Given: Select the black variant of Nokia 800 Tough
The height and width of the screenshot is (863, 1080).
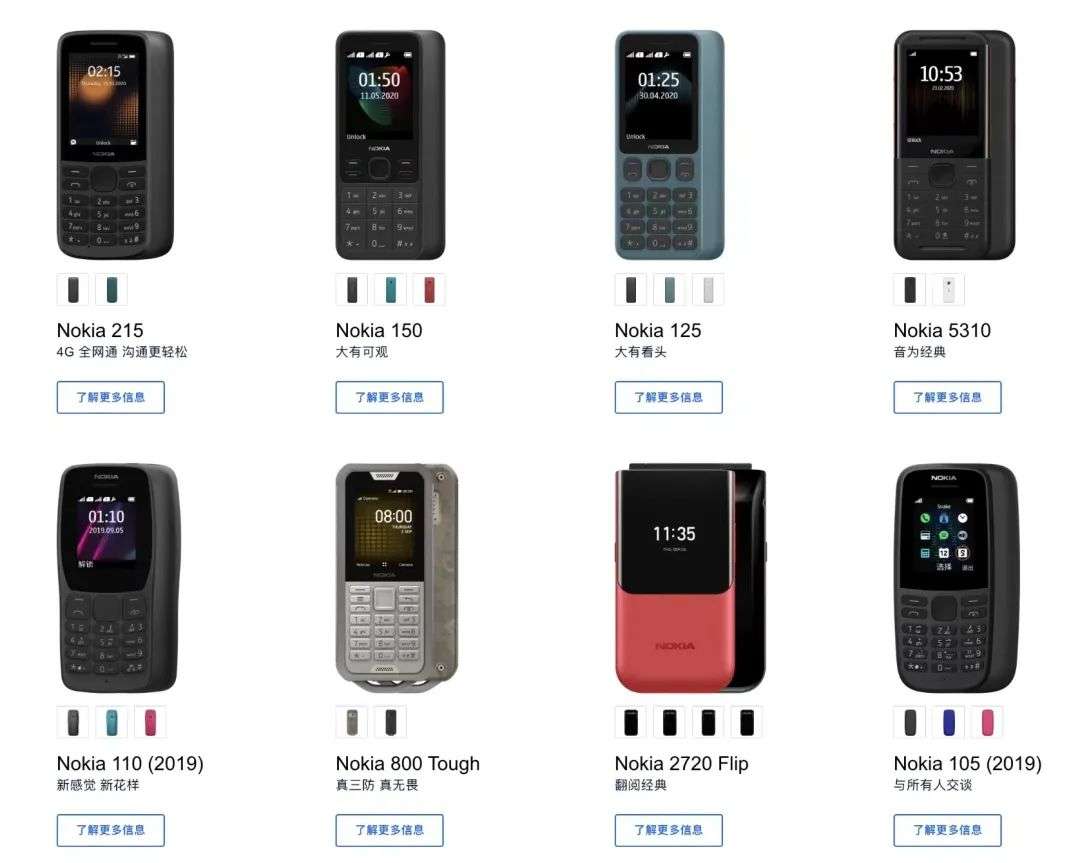Looking at the screenshot, I should tap(391, 722).
